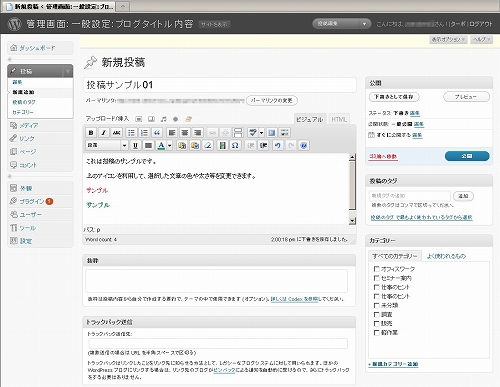Apply the text color A swatch
The width and height of the screenshot is (500, 387).
coord(161,145)
